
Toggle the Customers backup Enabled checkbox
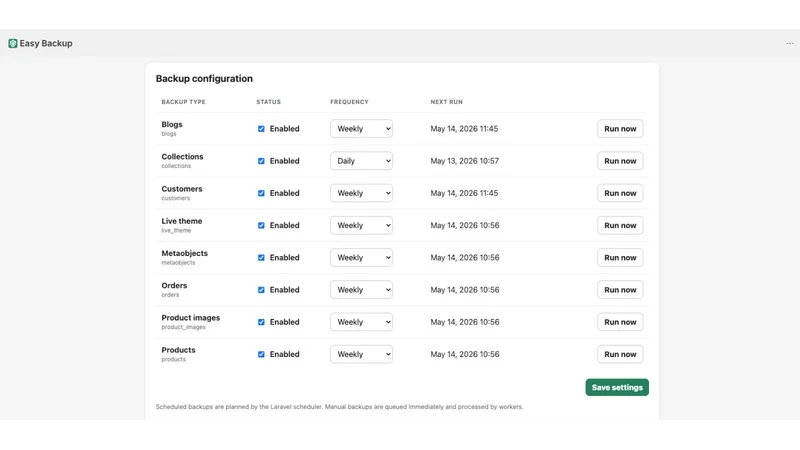(x=261, y=193)
